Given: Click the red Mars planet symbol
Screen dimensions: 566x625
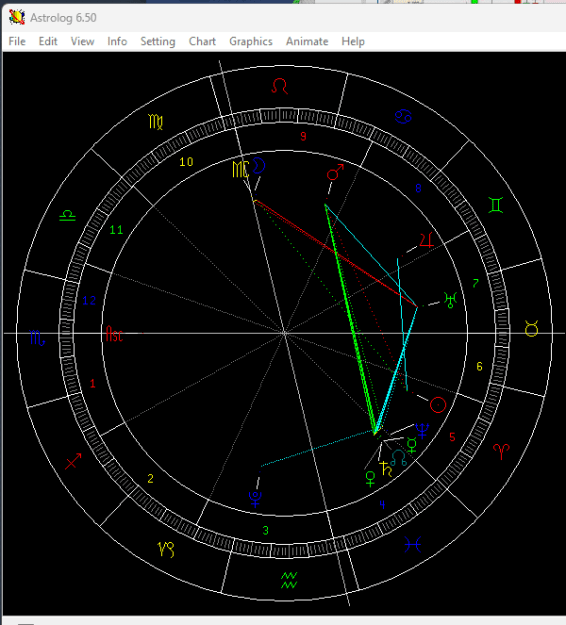Looking at the screenshot, I should click(335, 172).
